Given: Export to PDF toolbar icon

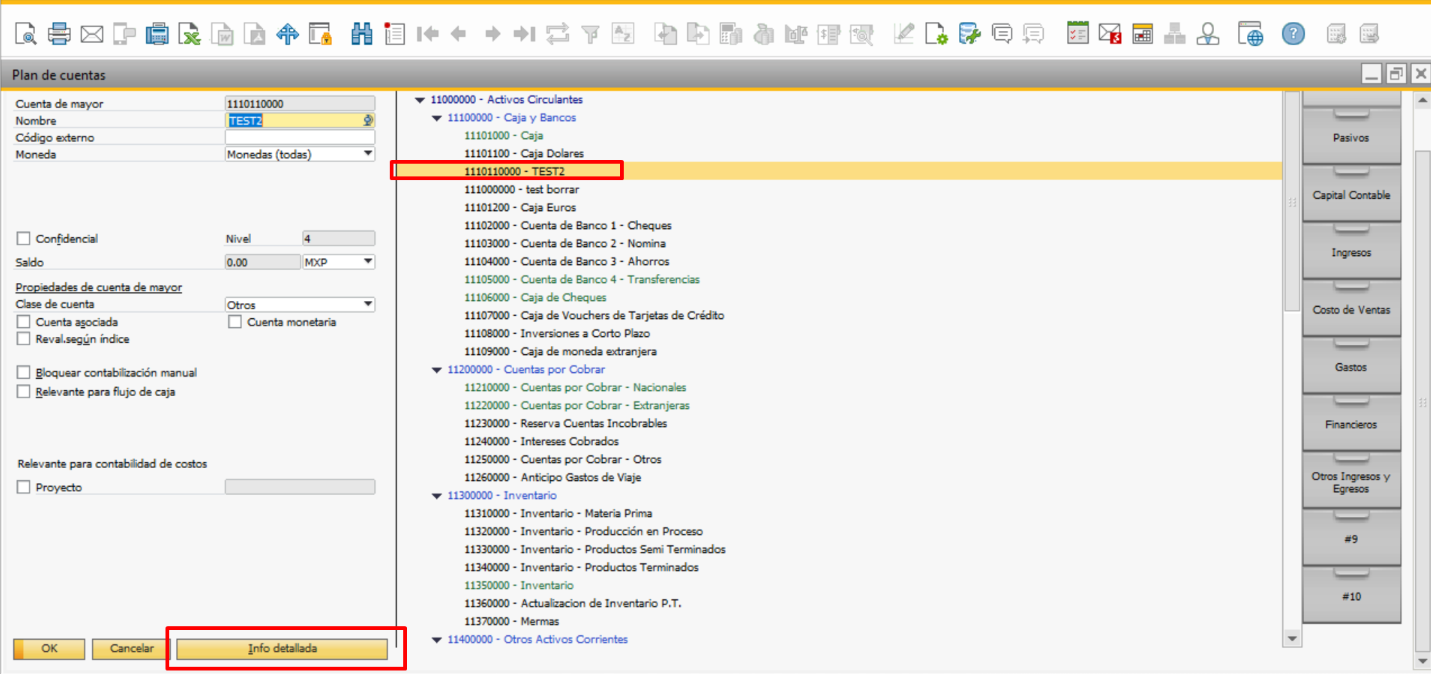Looking at the screenshot, I should click(x=256, y=34).
